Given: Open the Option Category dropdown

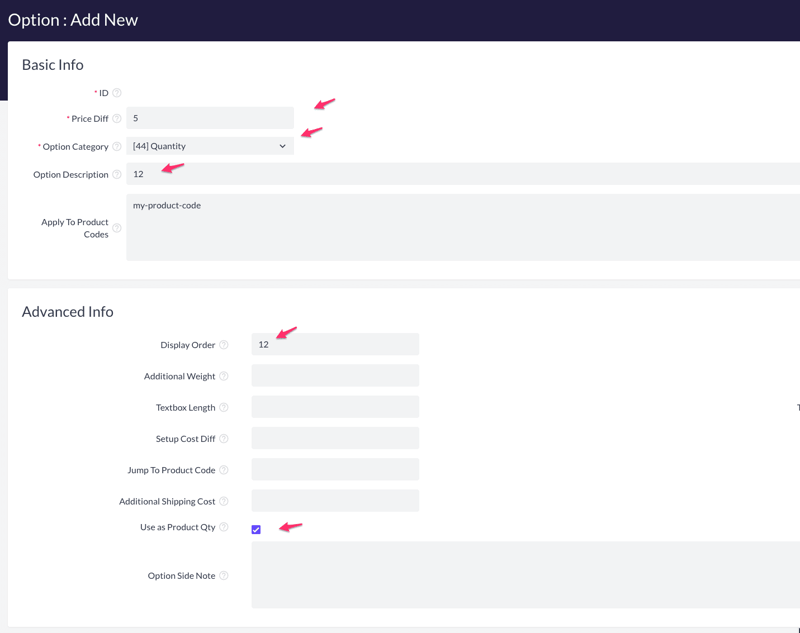Looking at the screenshot, I should point(210,146).
